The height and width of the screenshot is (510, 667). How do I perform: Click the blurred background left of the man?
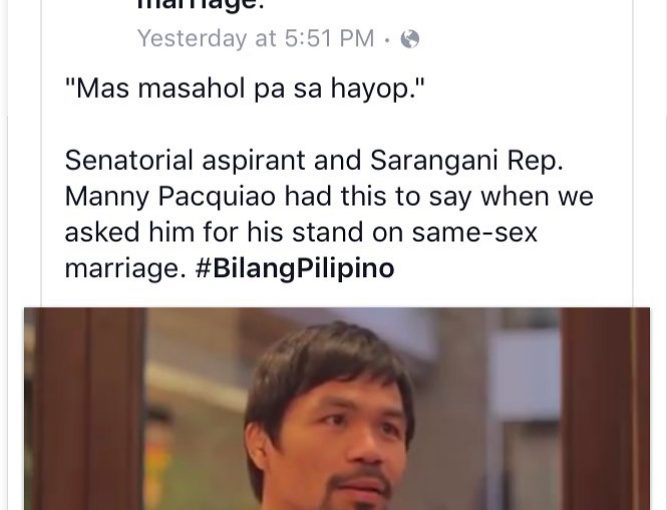tap(196, 408)
